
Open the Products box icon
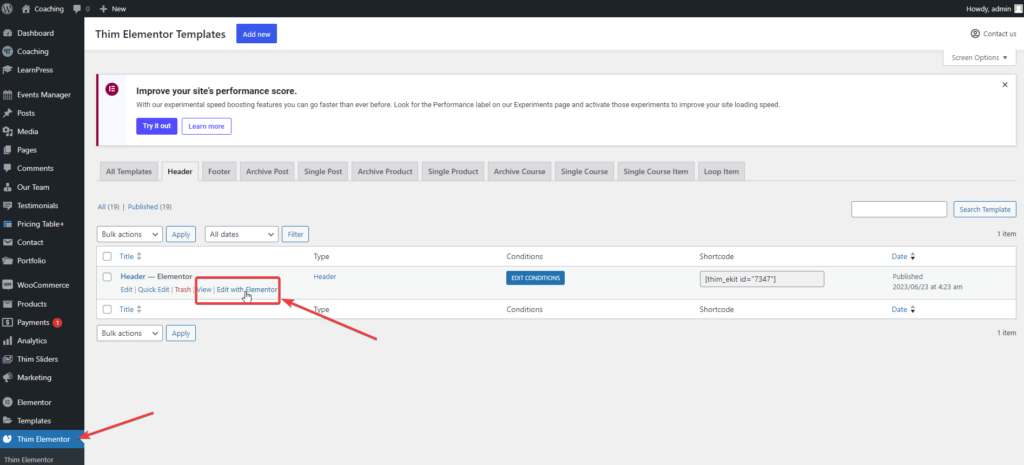pyautogui.click(x=8, y=304)
